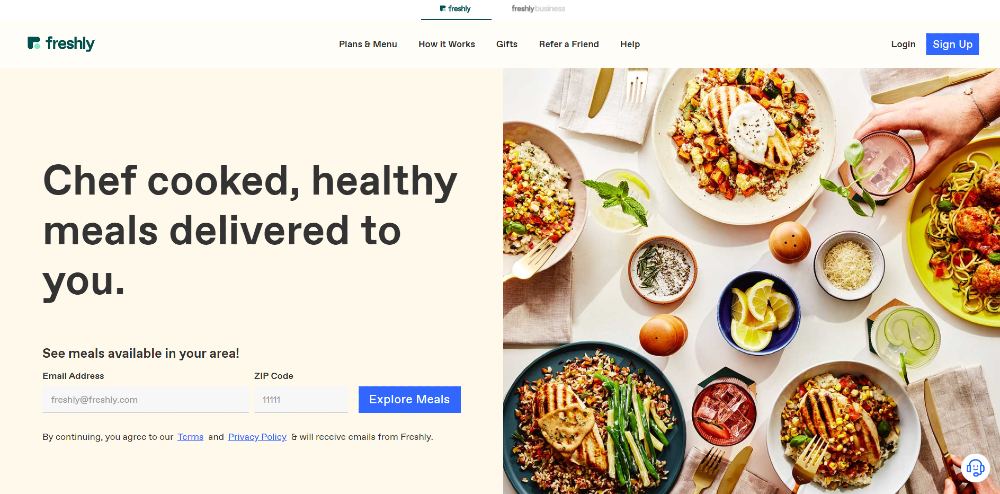Focus the Email Address input field
1000x494 pixels.
pos(145,400)
